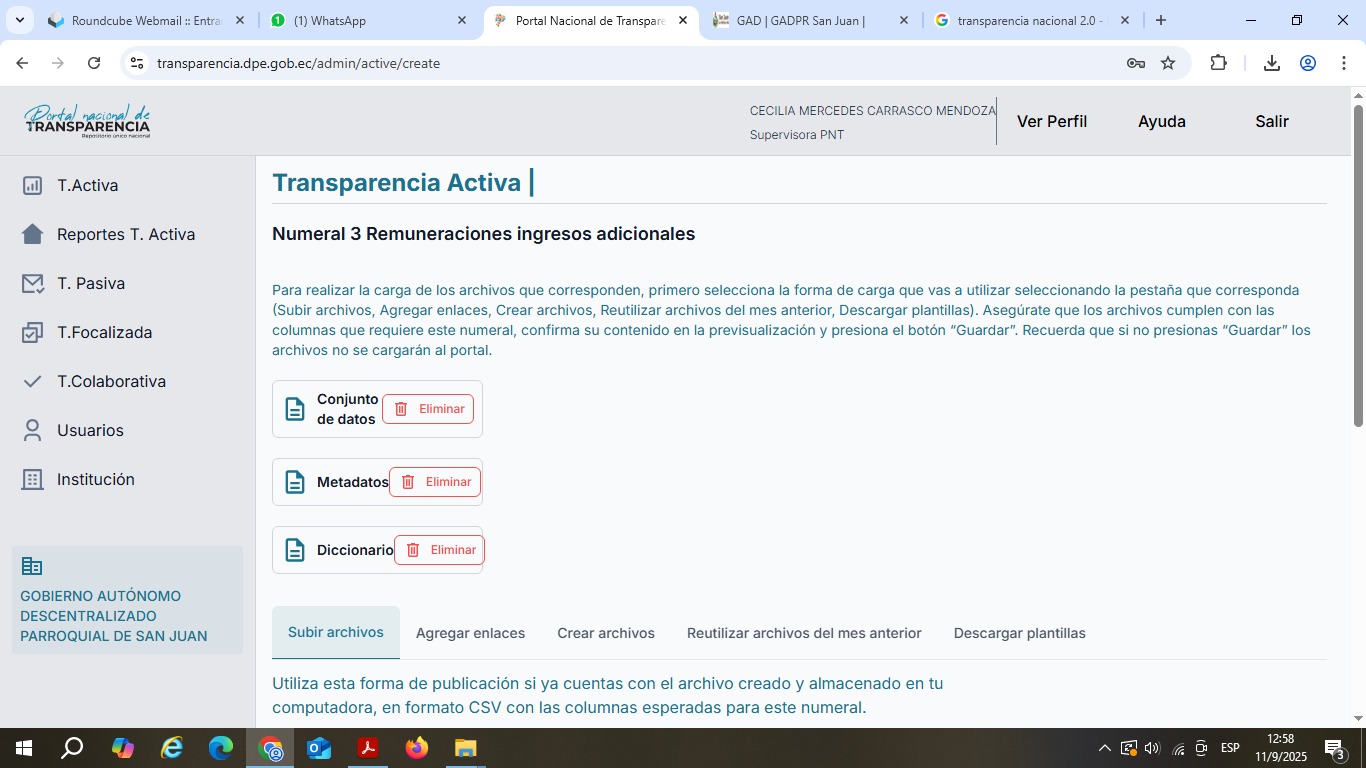Click the Conjunto de datos file icon
The image size is (1366, 768).
(x=295, y=409)
